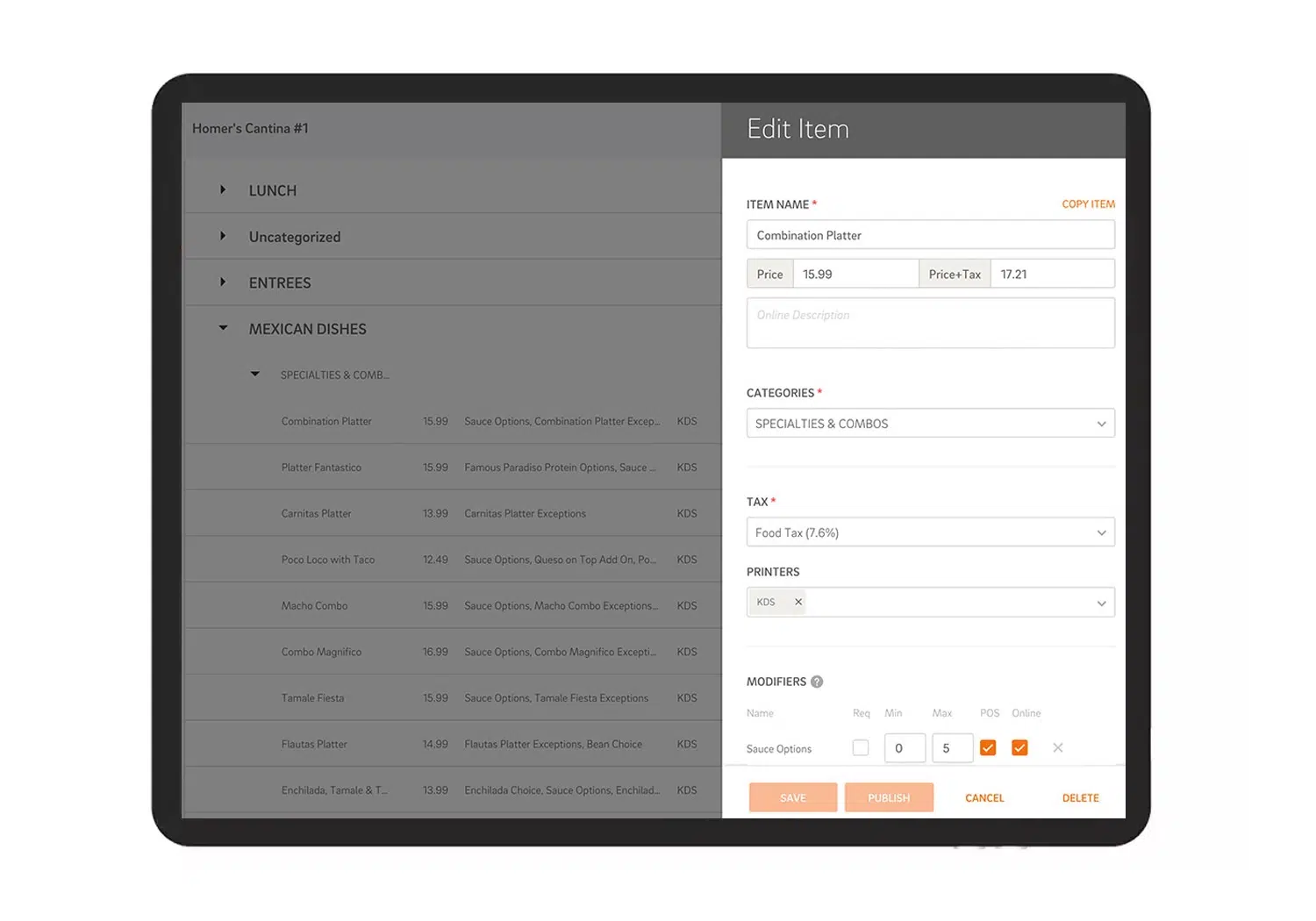Screen dimensions: 1316x921
Task: Toggle Sauce Options Req checkbox
Action: point(861,747)
